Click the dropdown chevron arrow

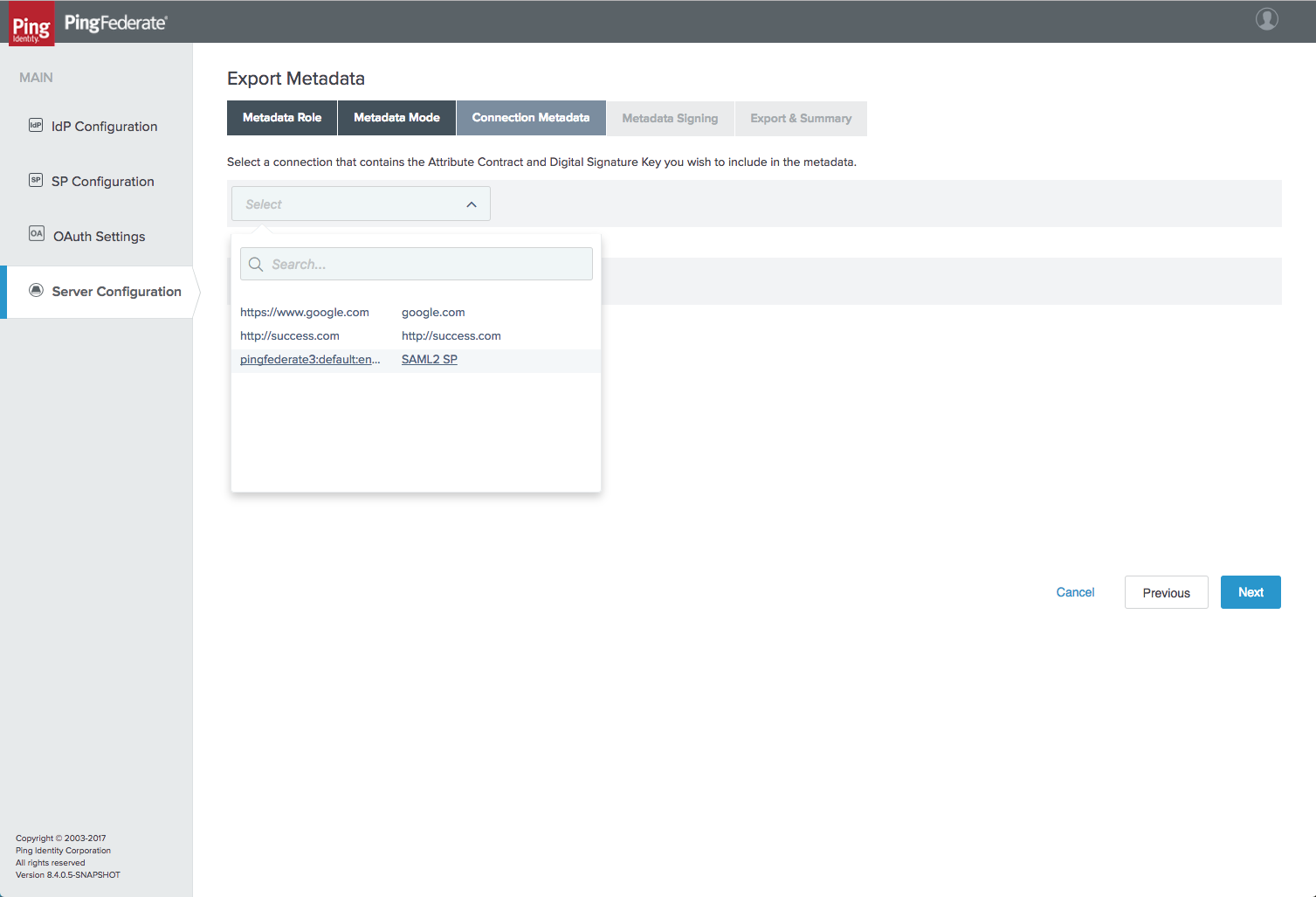[x=472, y=204]
